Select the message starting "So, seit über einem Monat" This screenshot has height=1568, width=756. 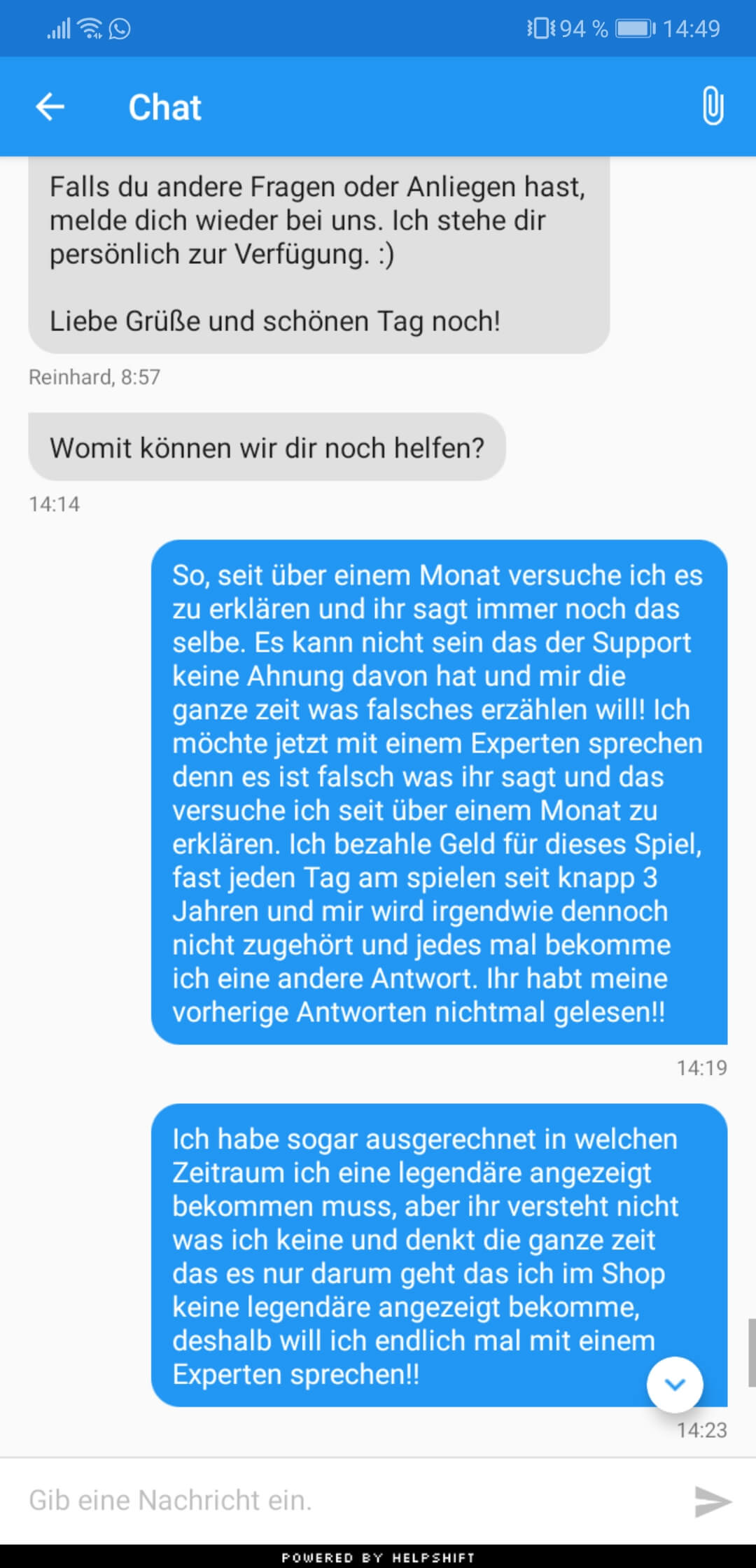tap(439, 792)
